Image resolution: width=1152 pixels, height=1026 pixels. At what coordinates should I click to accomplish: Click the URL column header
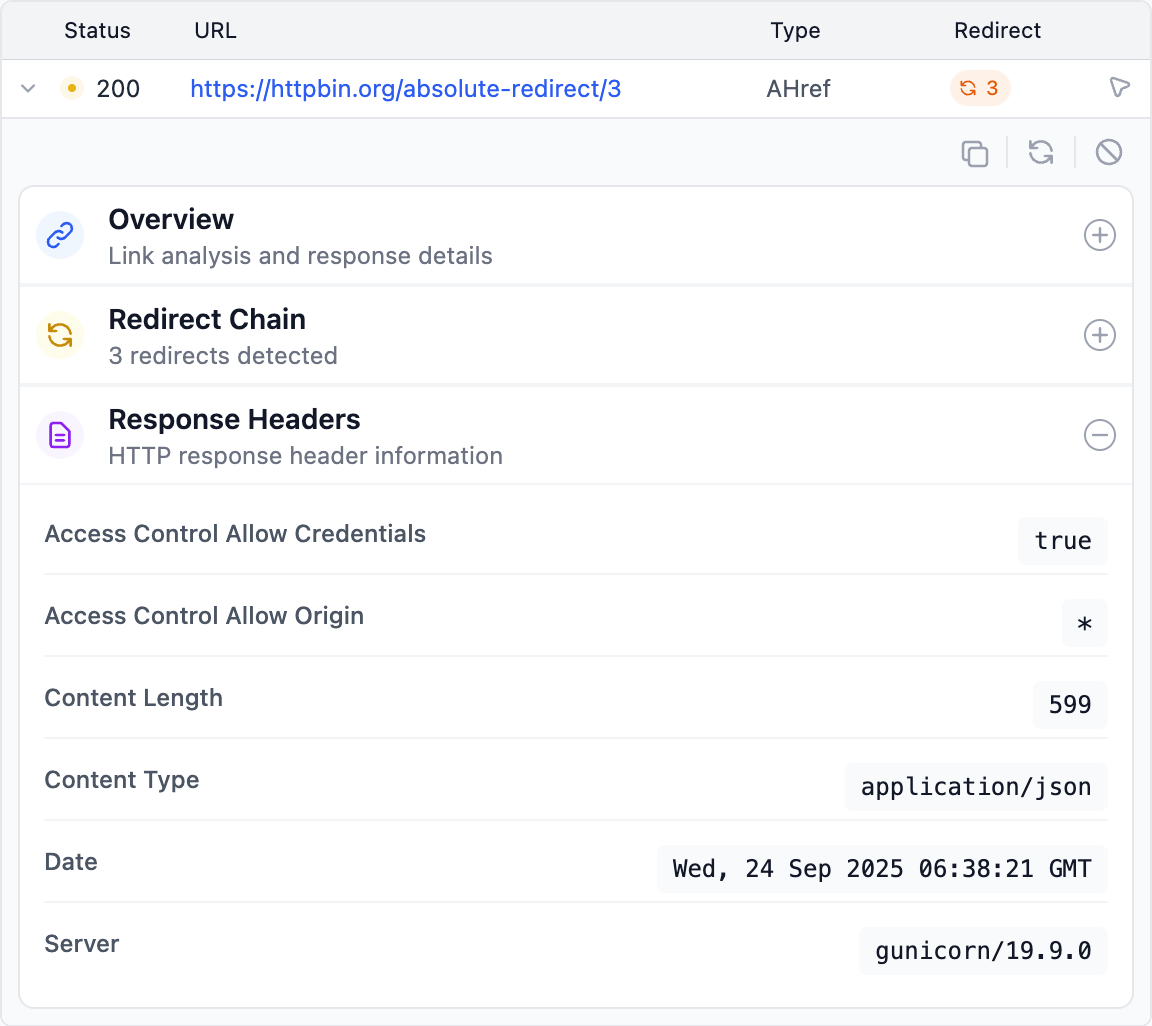[x=215, y=30]
